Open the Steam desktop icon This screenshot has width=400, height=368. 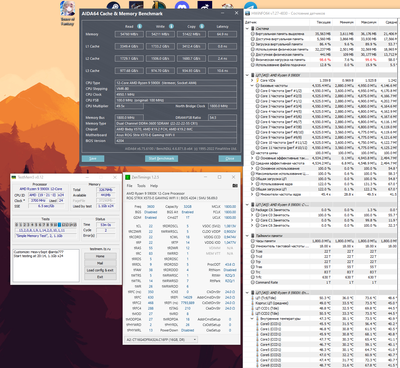pos(113,6)
